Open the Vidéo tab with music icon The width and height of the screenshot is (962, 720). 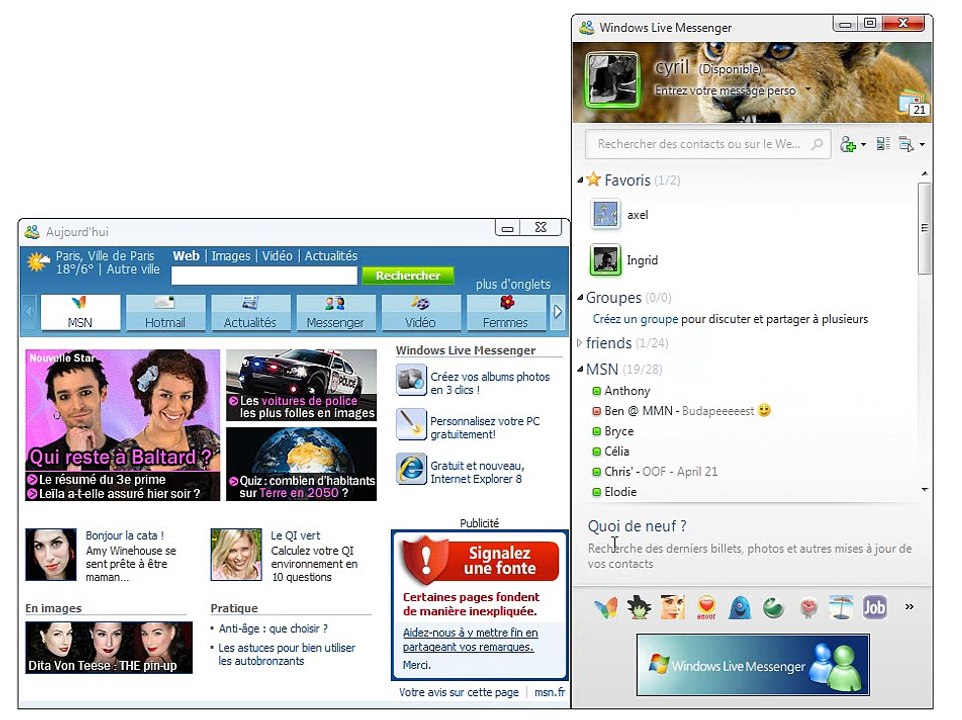point(421,312)
